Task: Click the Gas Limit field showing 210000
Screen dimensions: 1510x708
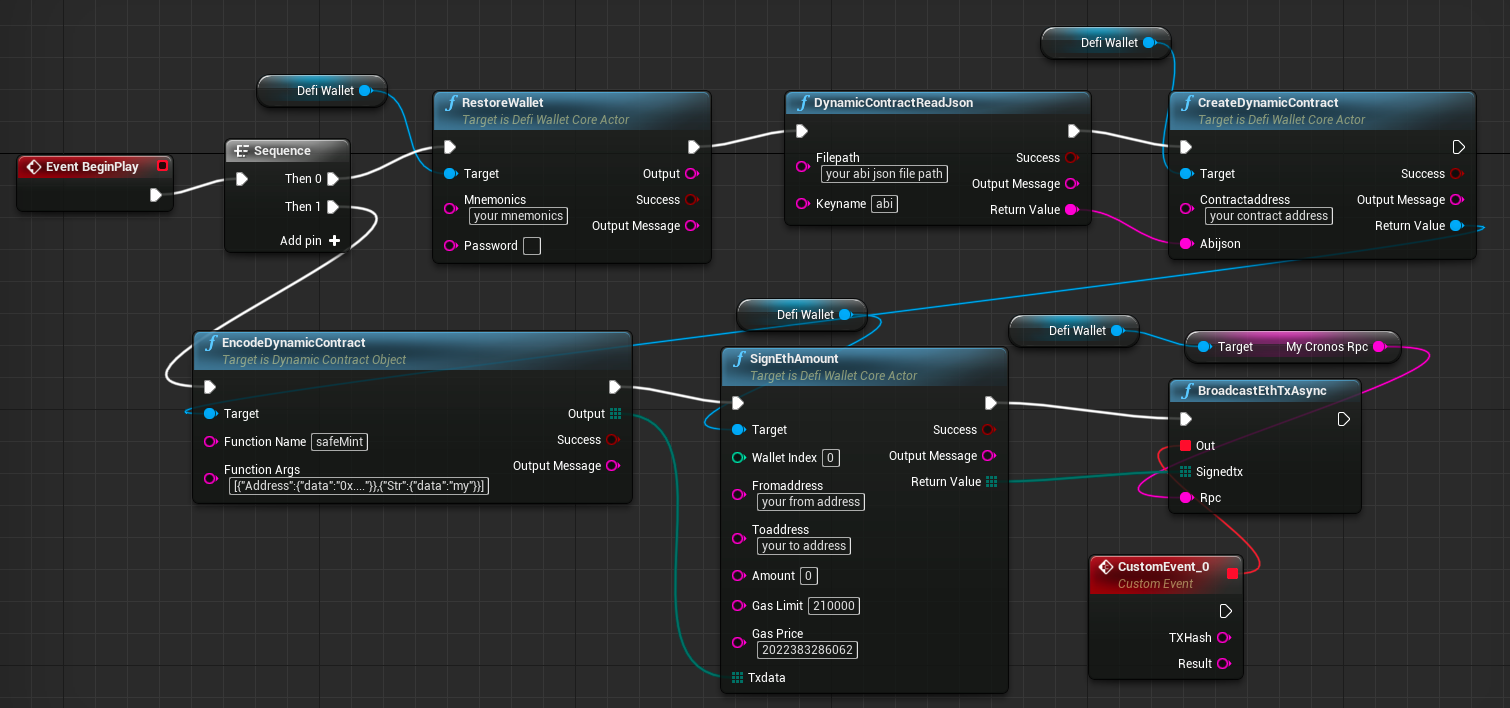Action: coord(834,605)
